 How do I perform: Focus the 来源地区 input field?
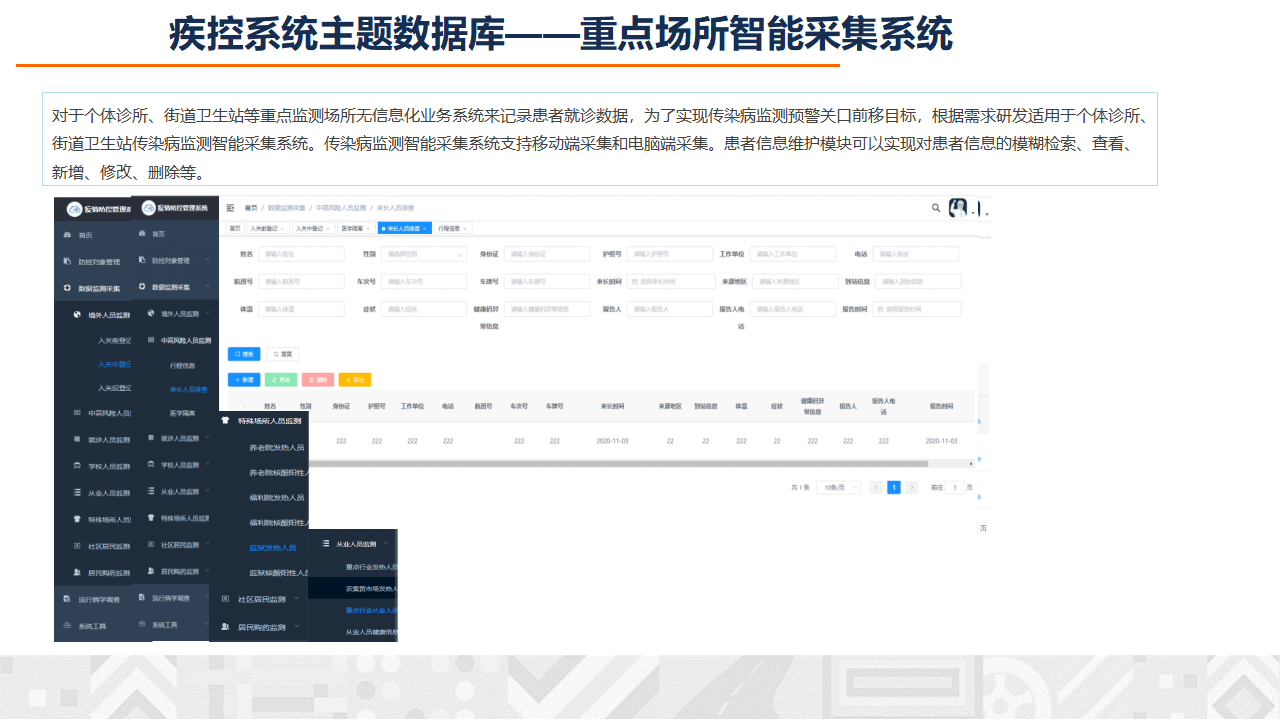point(794,282)
